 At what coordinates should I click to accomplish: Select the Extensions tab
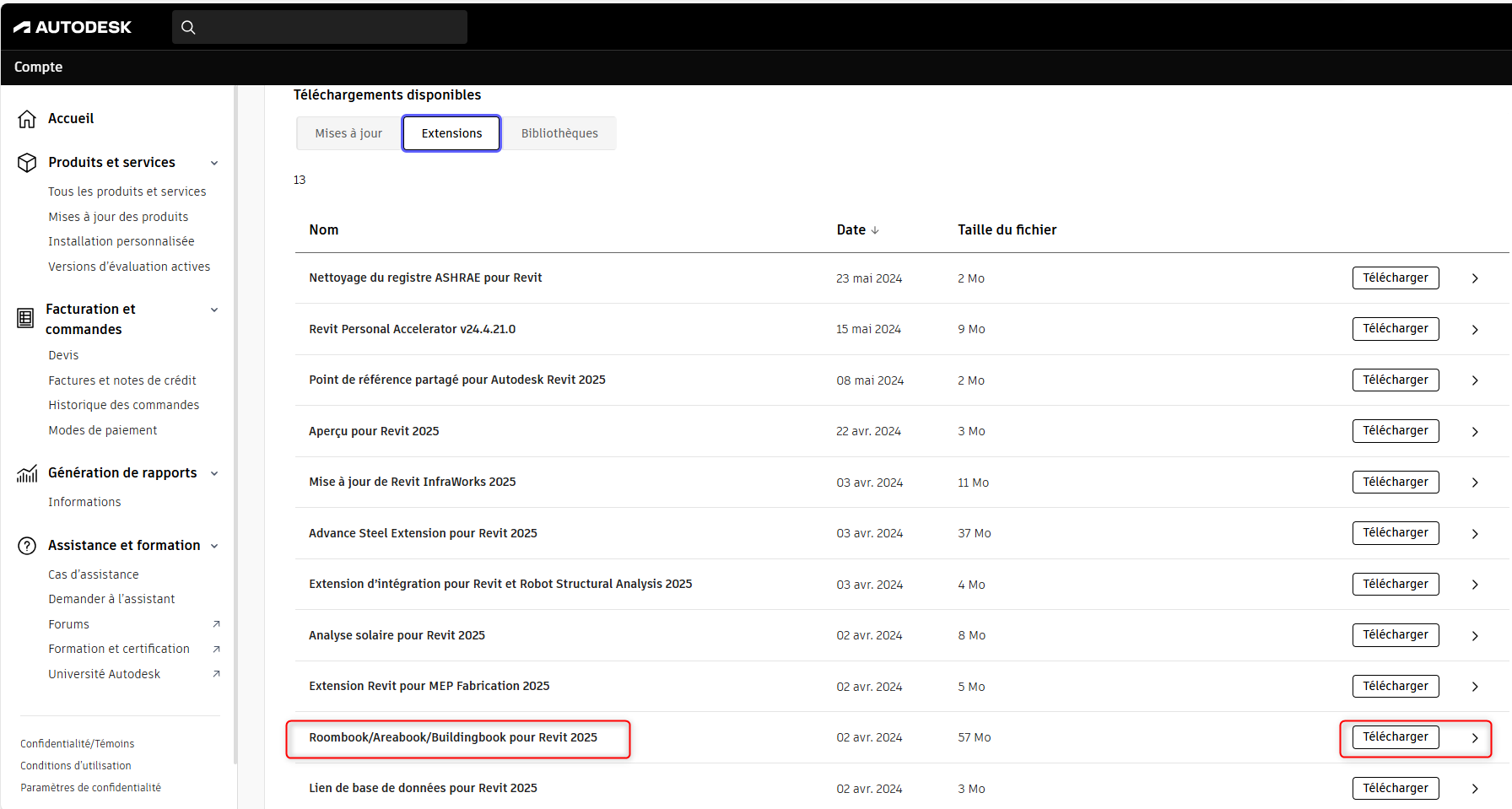pos(451,133)
